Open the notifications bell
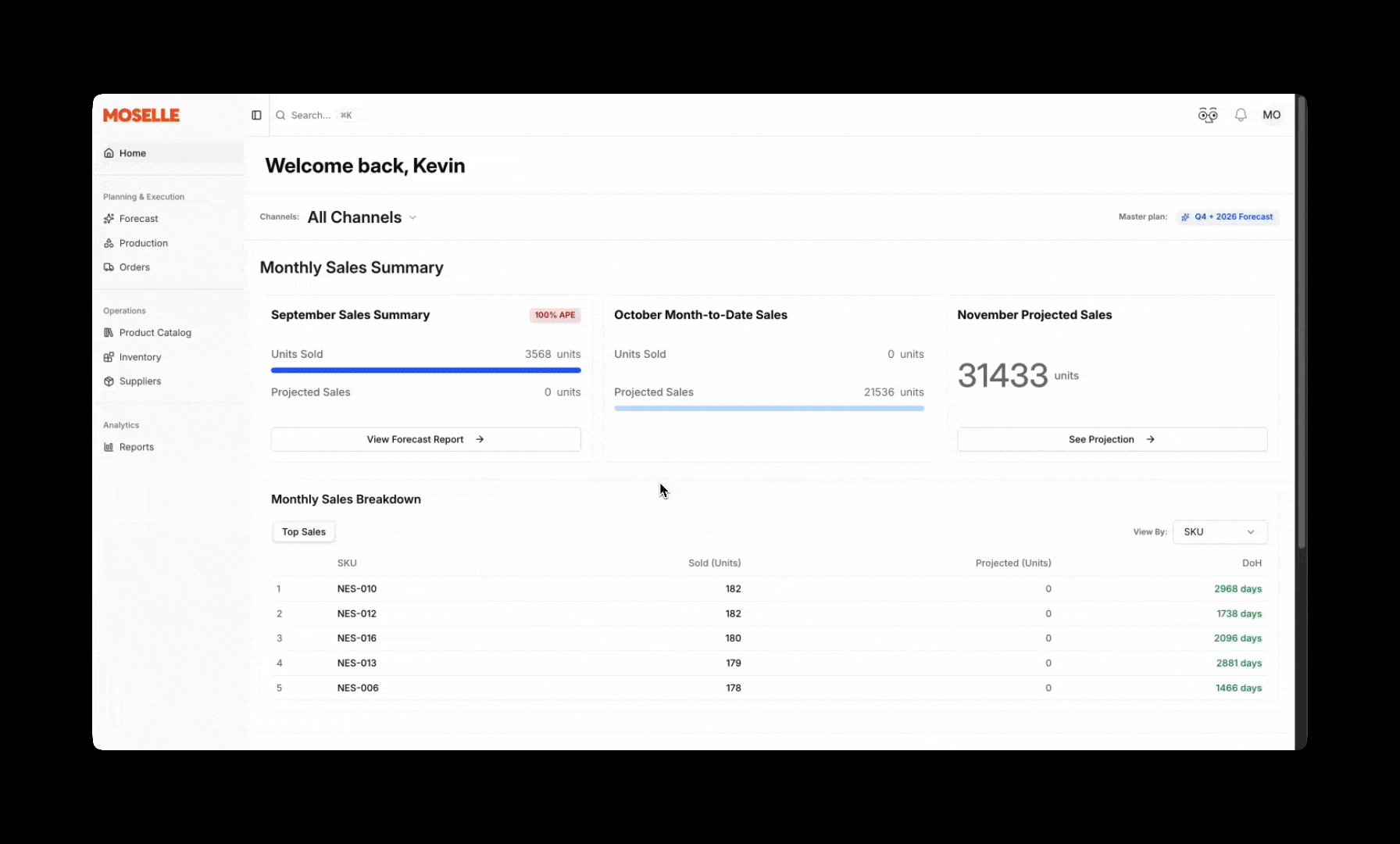The image size is (1400, 844). [1241, 115]
